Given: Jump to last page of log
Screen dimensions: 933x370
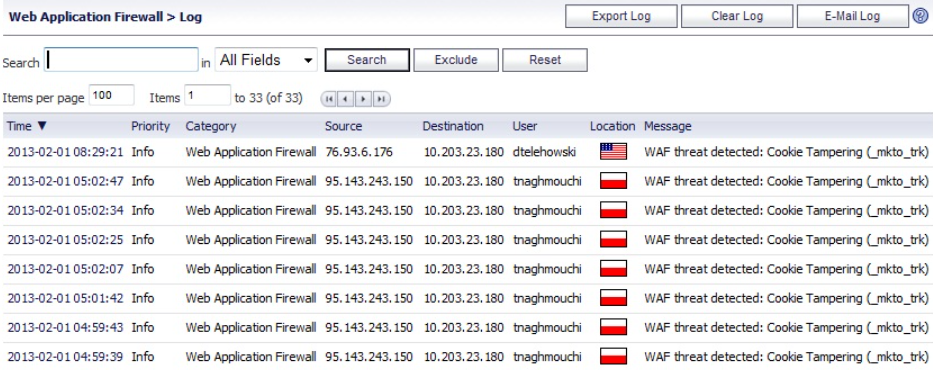Looking at the screenshot, I should click(x=381, y=99).
